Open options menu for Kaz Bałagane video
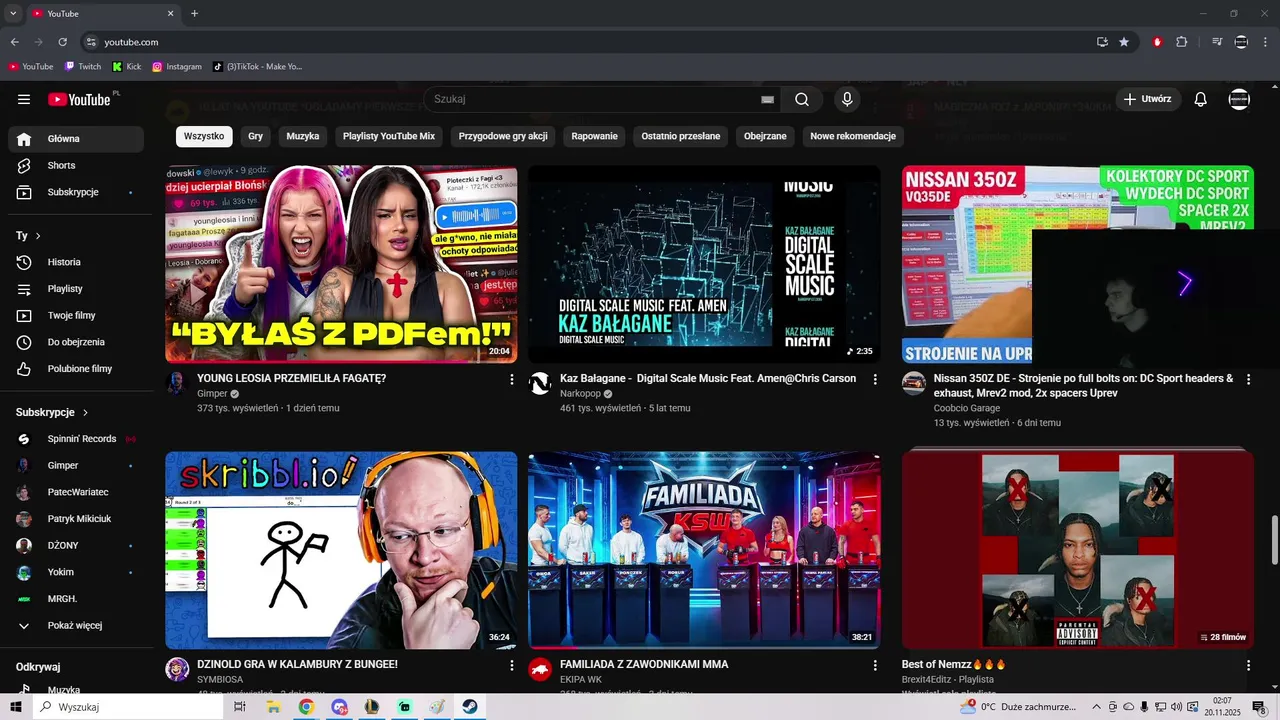The width and height of the screenshot is (1280, 720). 875,380
